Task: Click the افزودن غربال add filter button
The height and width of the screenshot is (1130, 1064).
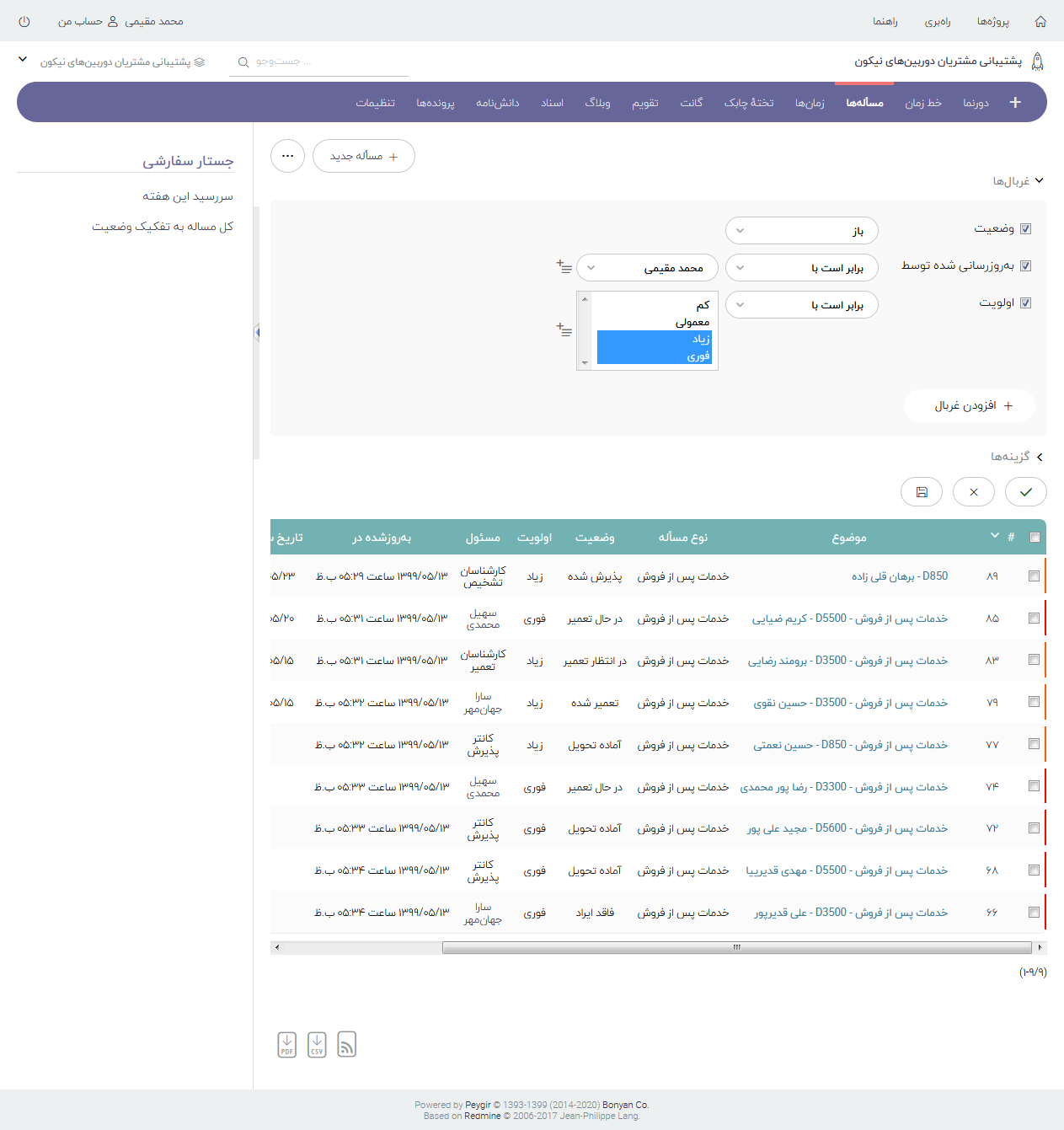Action: [x=970, y=405]
